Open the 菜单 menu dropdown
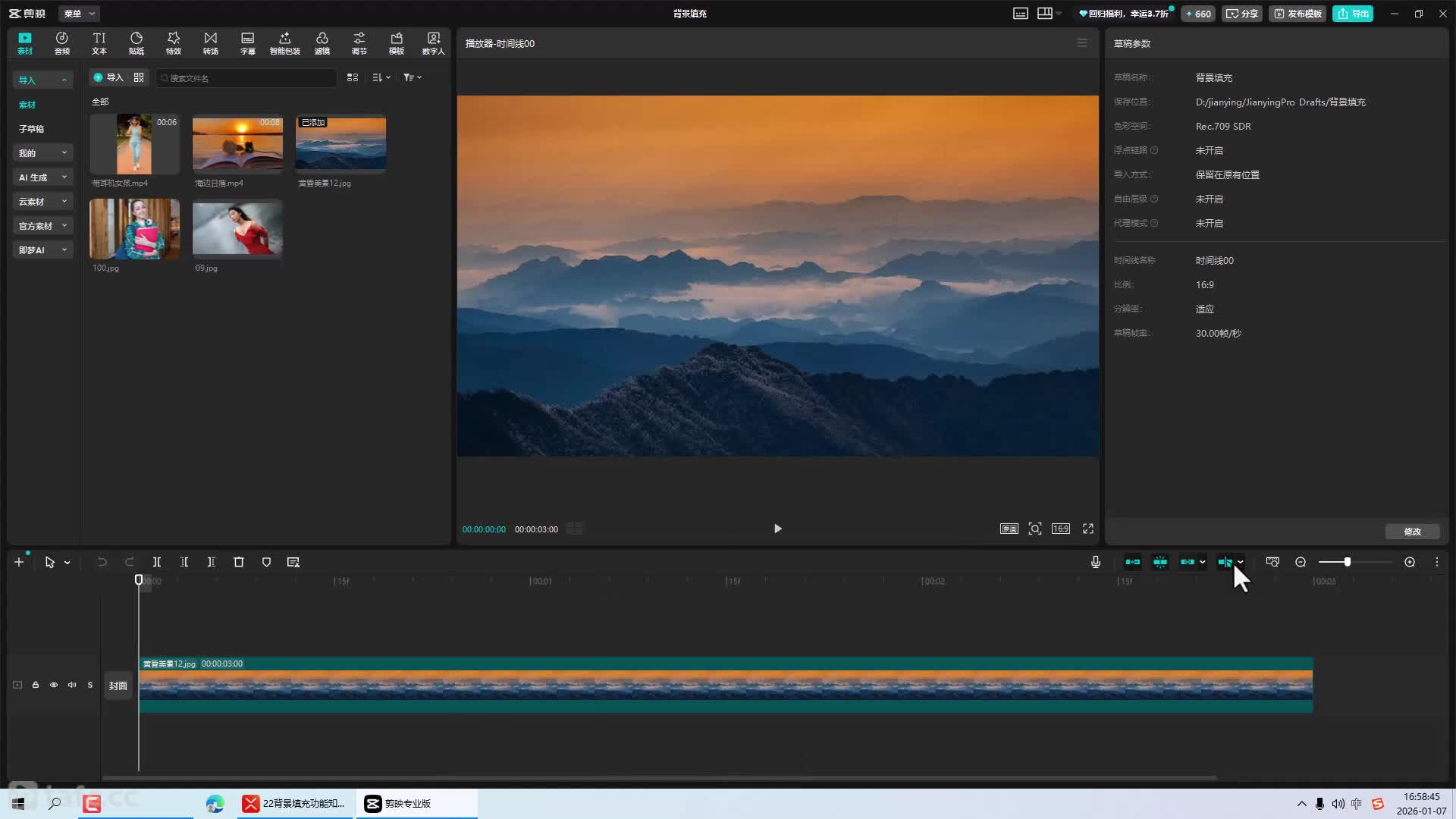 coord(79,14)
